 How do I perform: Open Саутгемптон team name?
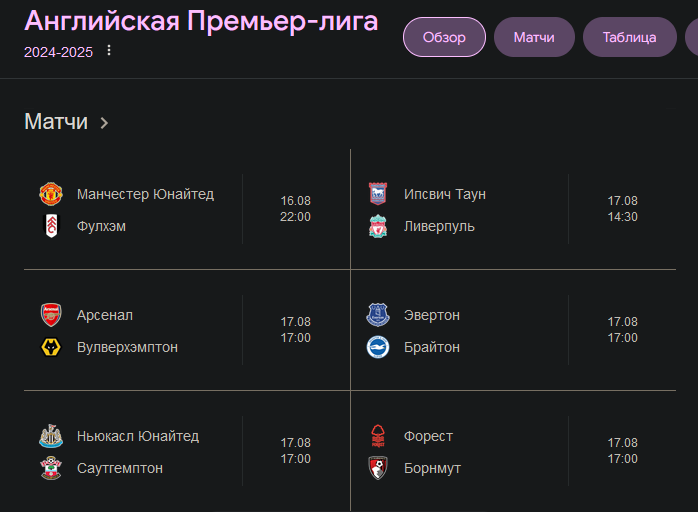120,468
